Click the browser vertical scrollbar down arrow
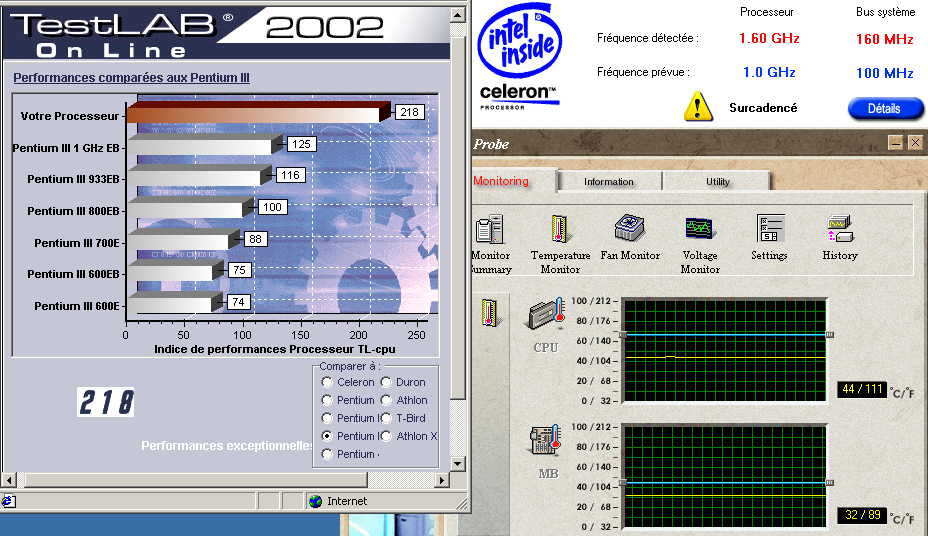The image size is (928, 536). (457, 464)
